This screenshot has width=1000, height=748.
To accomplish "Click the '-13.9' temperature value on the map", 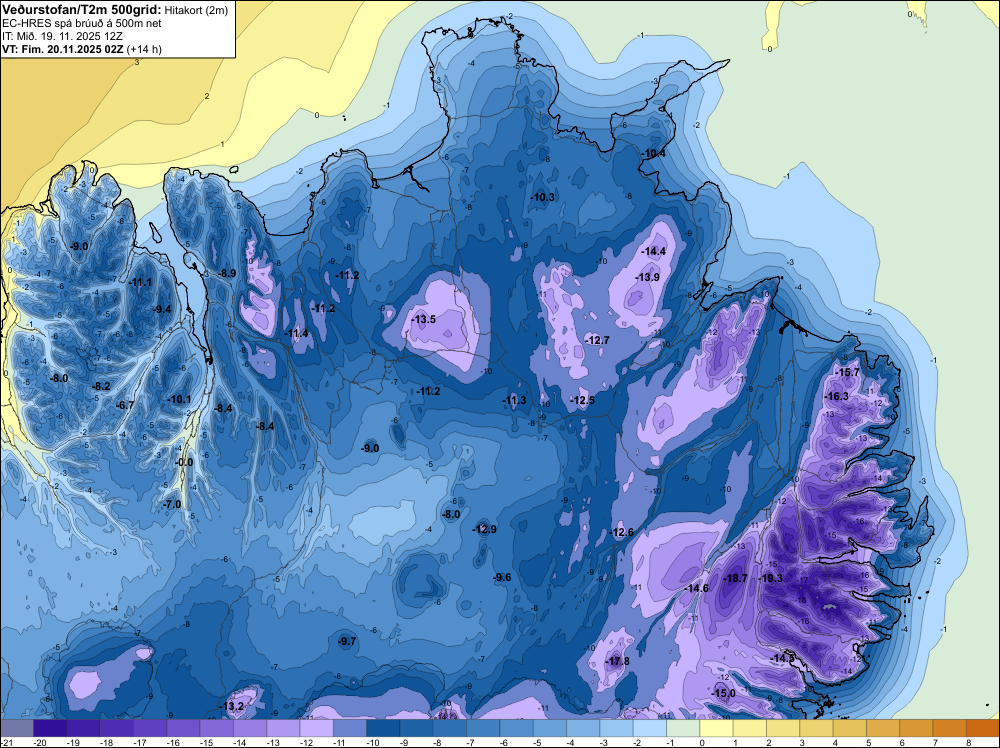I will pos(647,277).
